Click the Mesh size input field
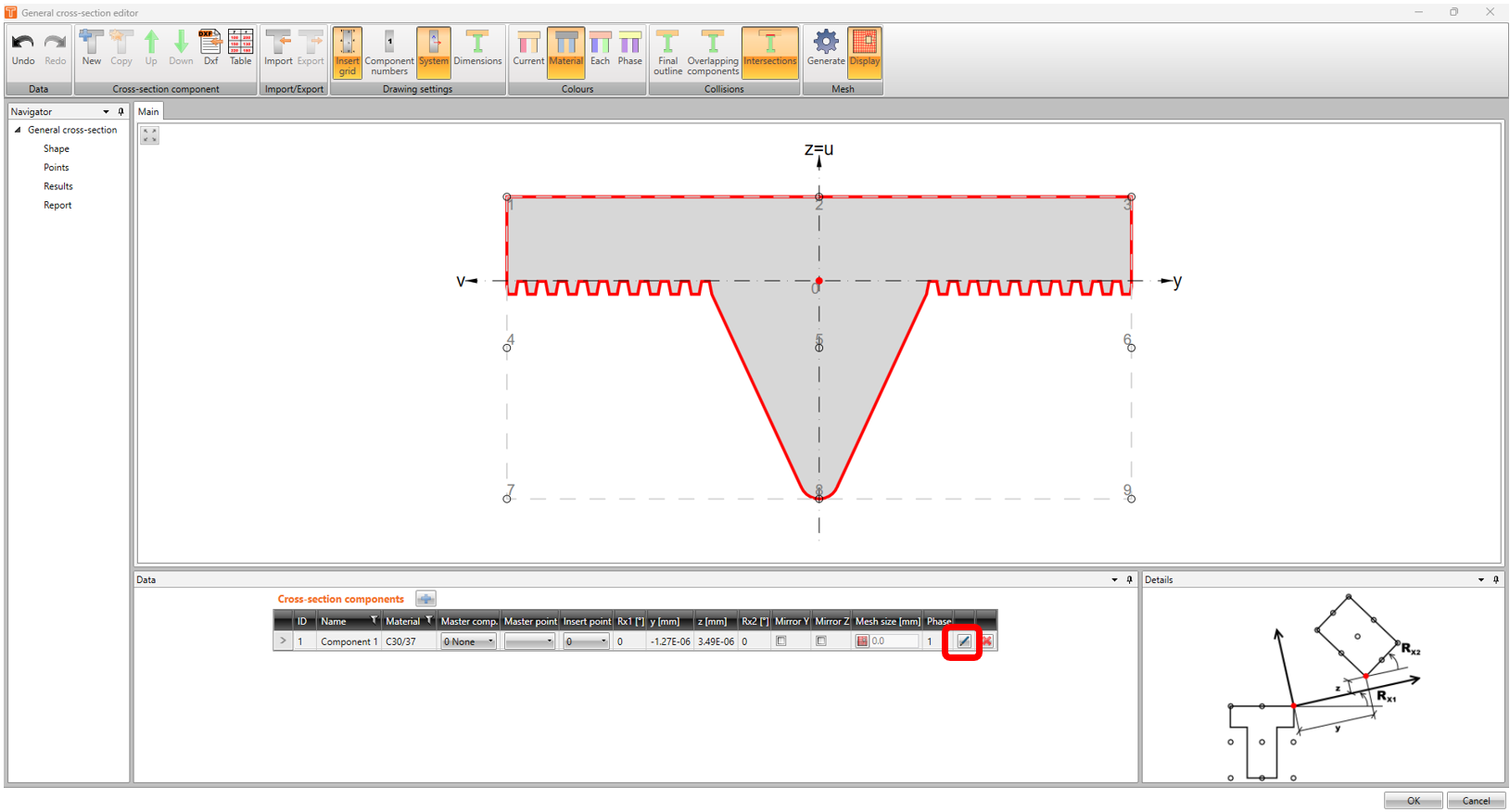 tap(894, 641)
